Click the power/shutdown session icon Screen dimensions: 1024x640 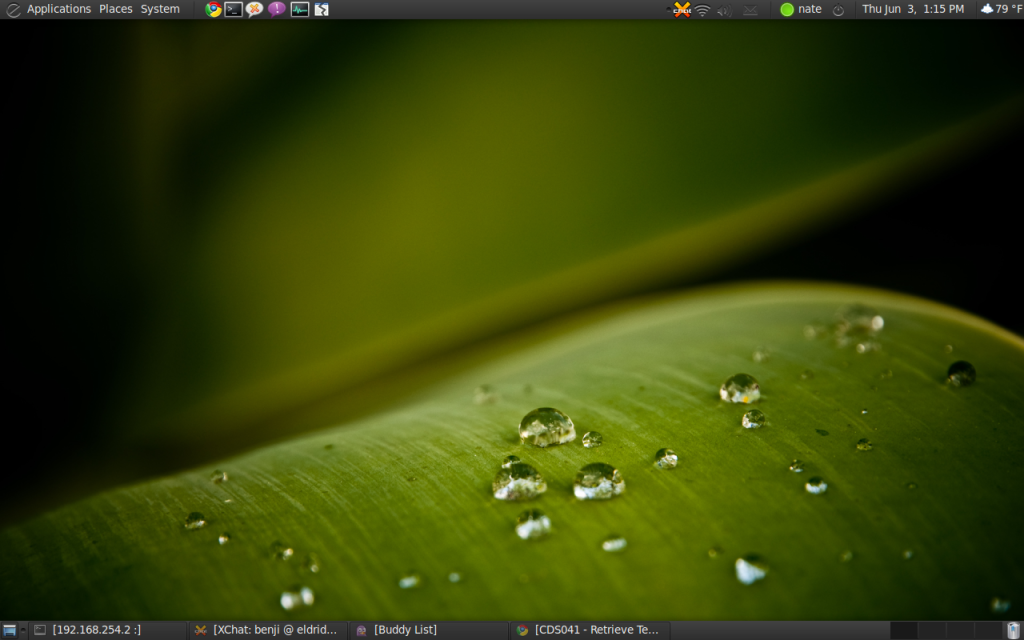tap(838, 10)
